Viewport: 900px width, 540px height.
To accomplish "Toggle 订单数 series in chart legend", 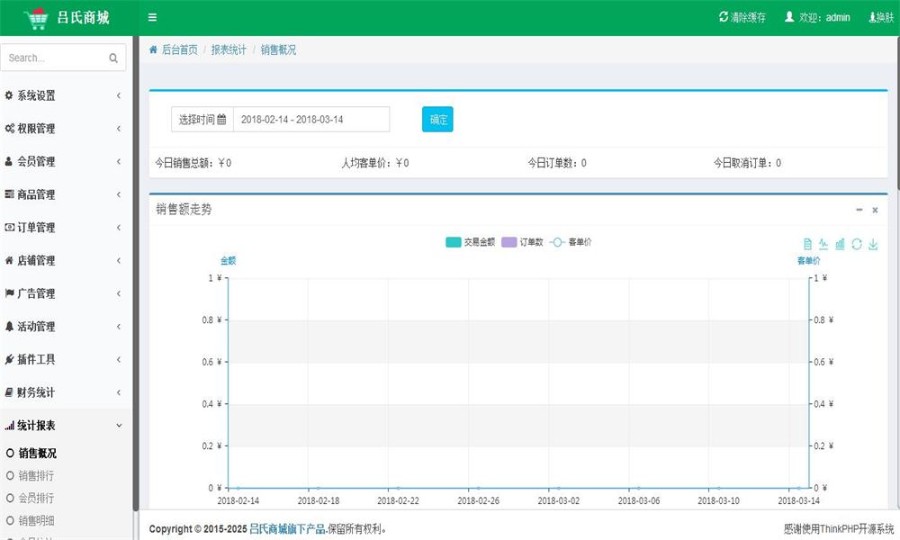I will (x=525, y=242).
